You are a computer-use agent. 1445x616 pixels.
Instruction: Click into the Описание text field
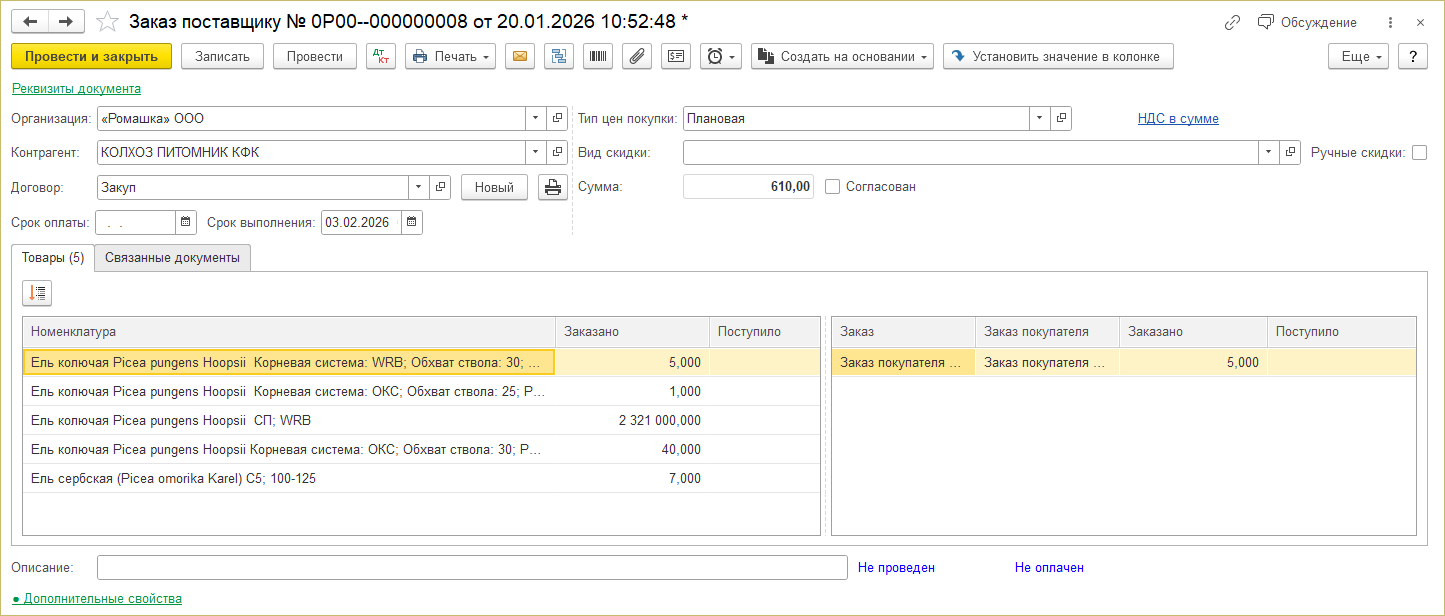coord(471,568)
